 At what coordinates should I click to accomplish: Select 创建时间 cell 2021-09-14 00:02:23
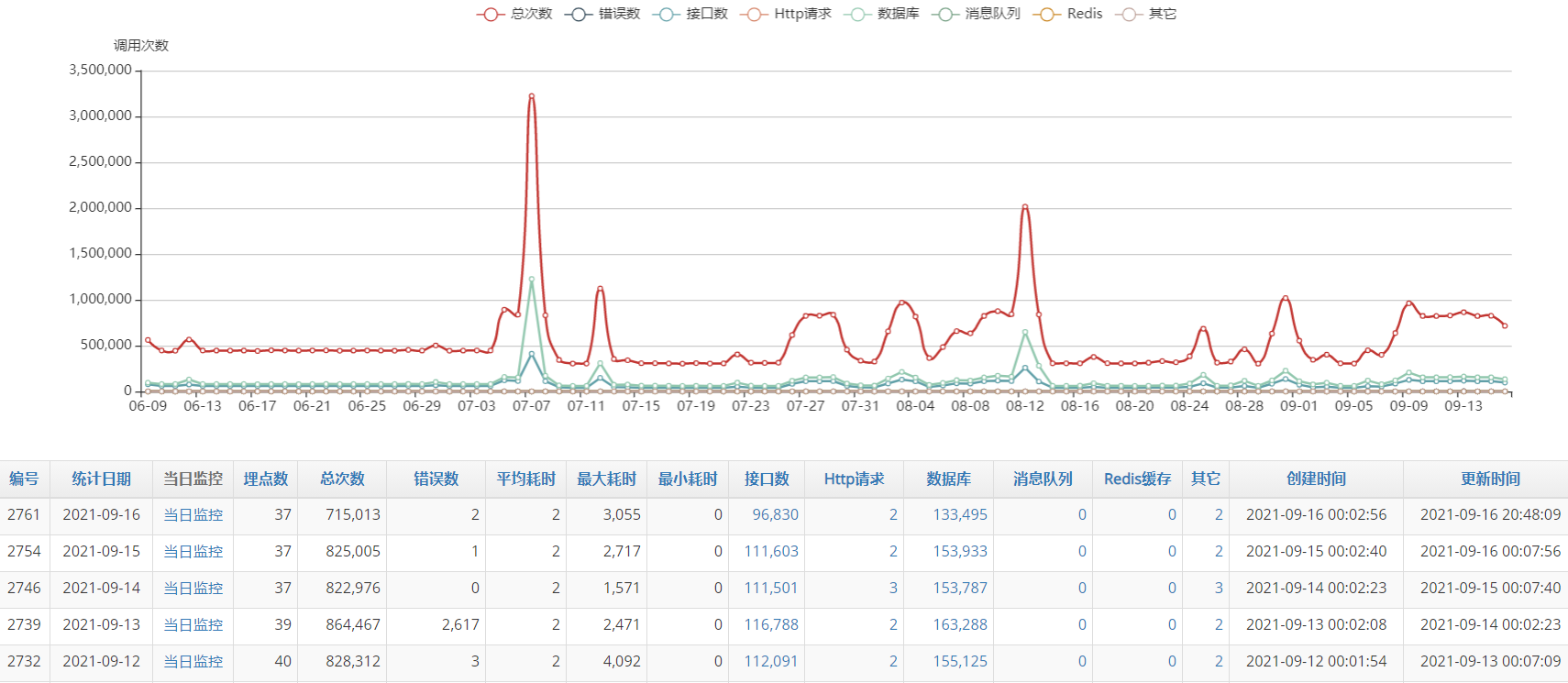tap(1316, 589)
